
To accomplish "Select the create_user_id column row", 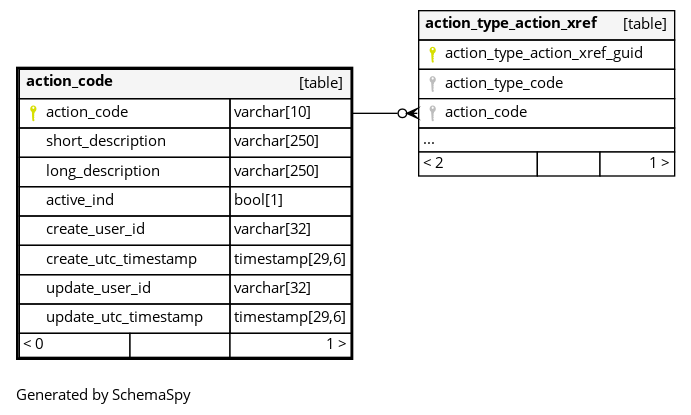I will click(x=185, y=230).
